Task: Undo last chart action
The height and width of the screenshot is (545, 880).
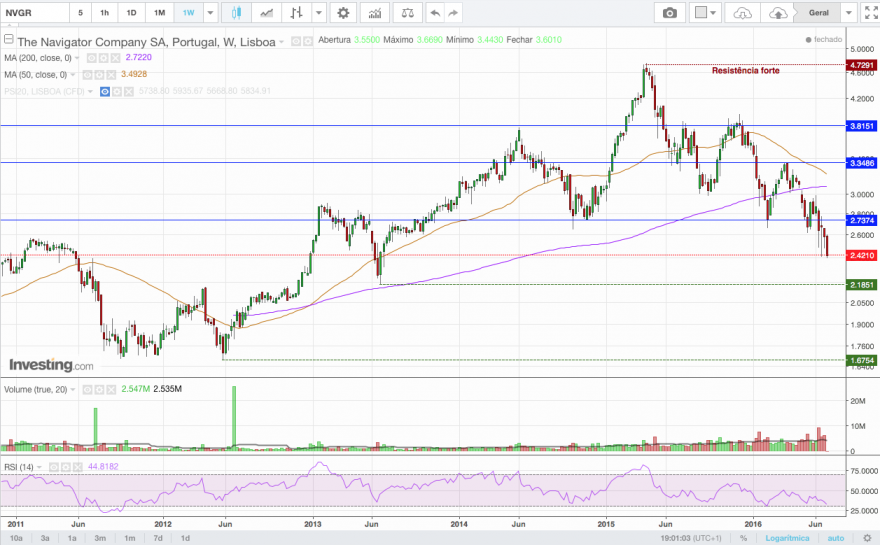Action: (x=435, y=12)
